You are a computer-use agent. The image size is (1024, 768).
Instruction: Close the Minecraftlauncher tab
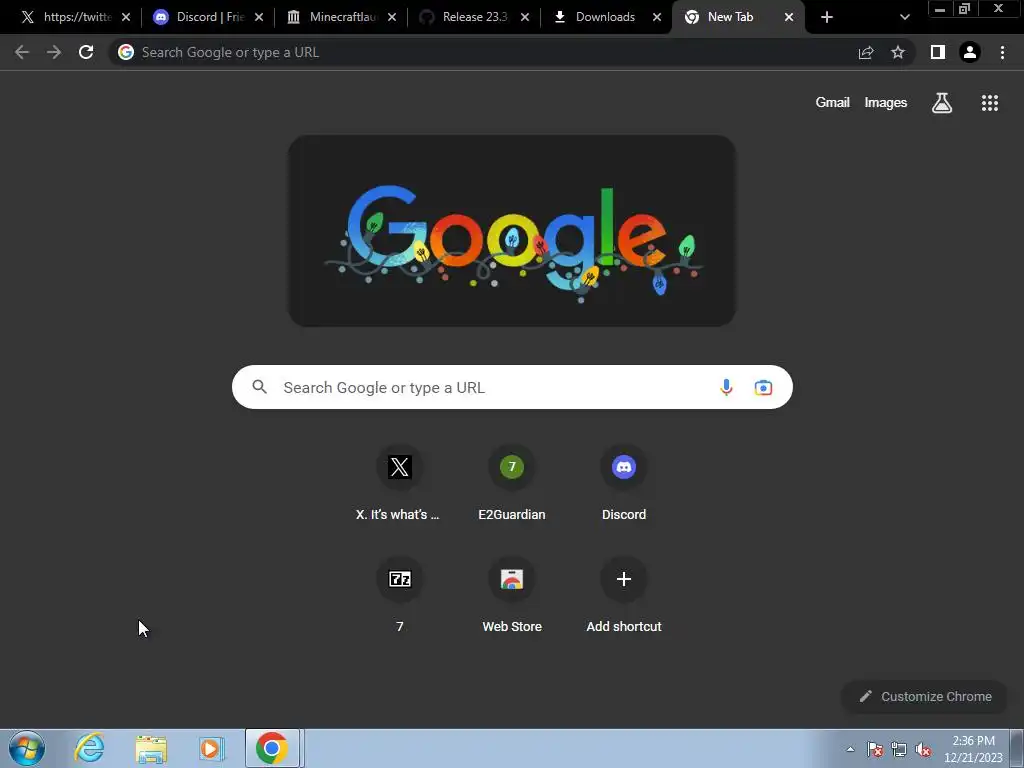pyautogui.click(x=392, y=17)
